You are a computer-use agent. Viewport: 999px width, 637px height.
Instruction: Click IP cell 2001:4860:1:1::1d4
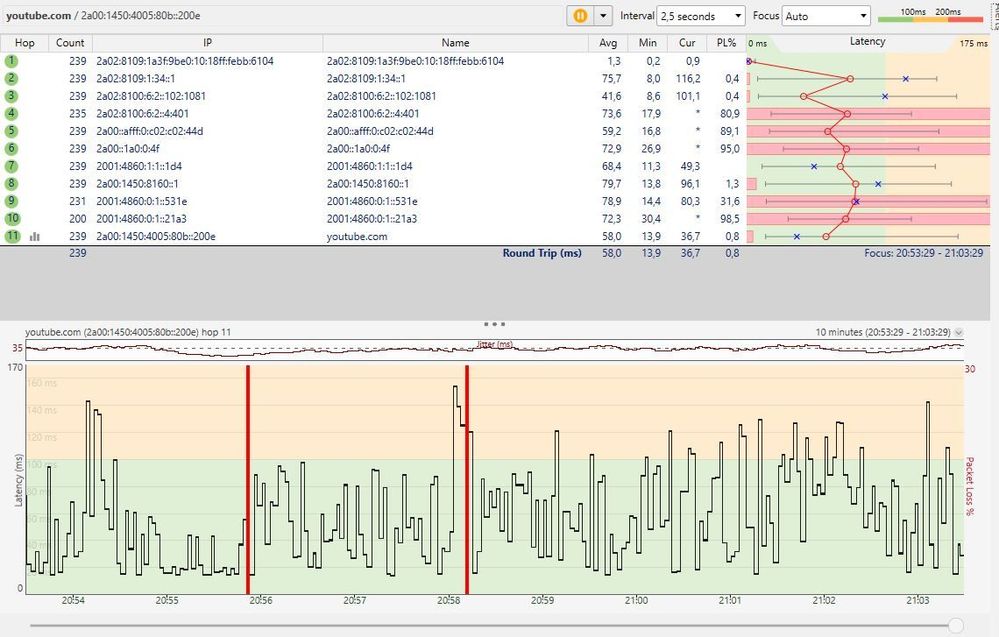[x=139, y=166]
